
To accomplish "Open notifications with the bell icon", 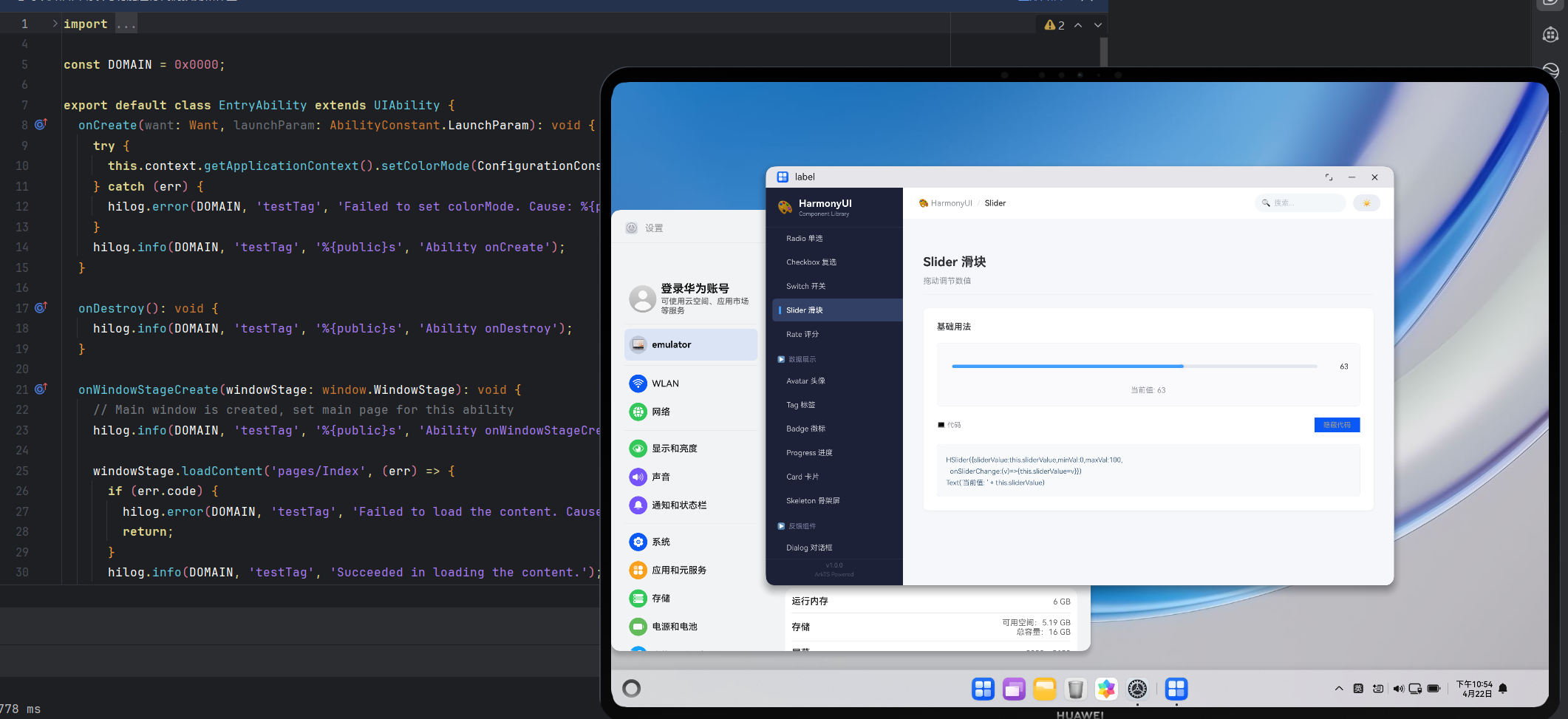I will pyautogui.click(x=1503, y=689).
